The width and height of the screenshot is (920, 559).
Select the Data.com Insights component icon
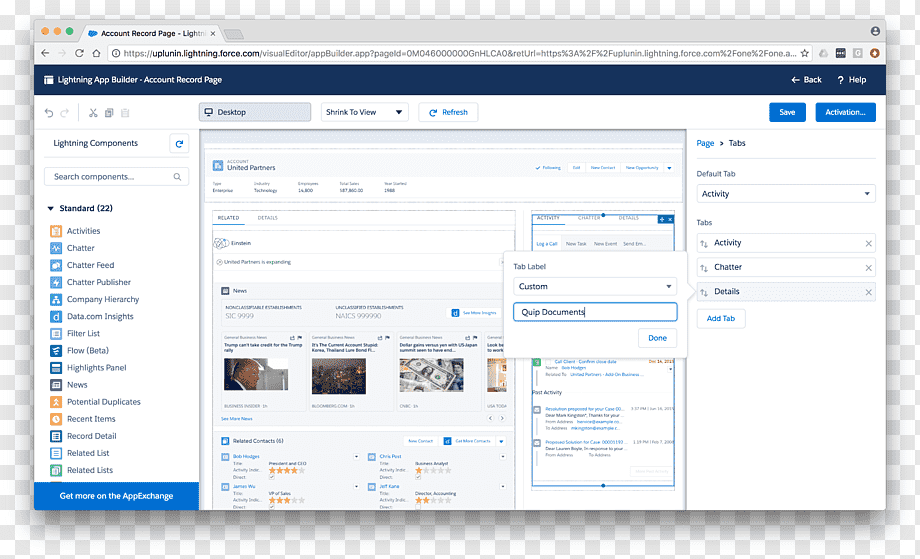(56, 317)
